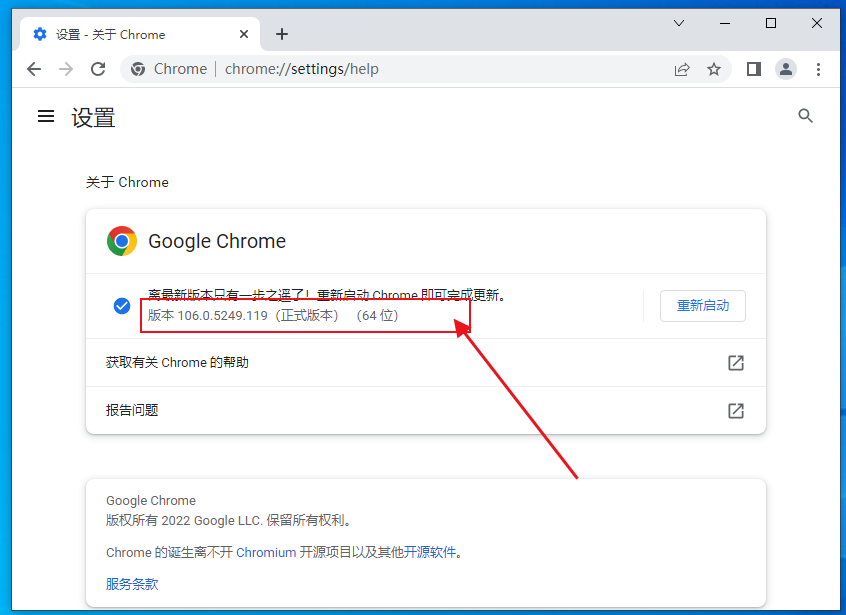Click the copyright 2022 Google LLC text
This screenshot has width=846, height=615.
tap(230, 521)
